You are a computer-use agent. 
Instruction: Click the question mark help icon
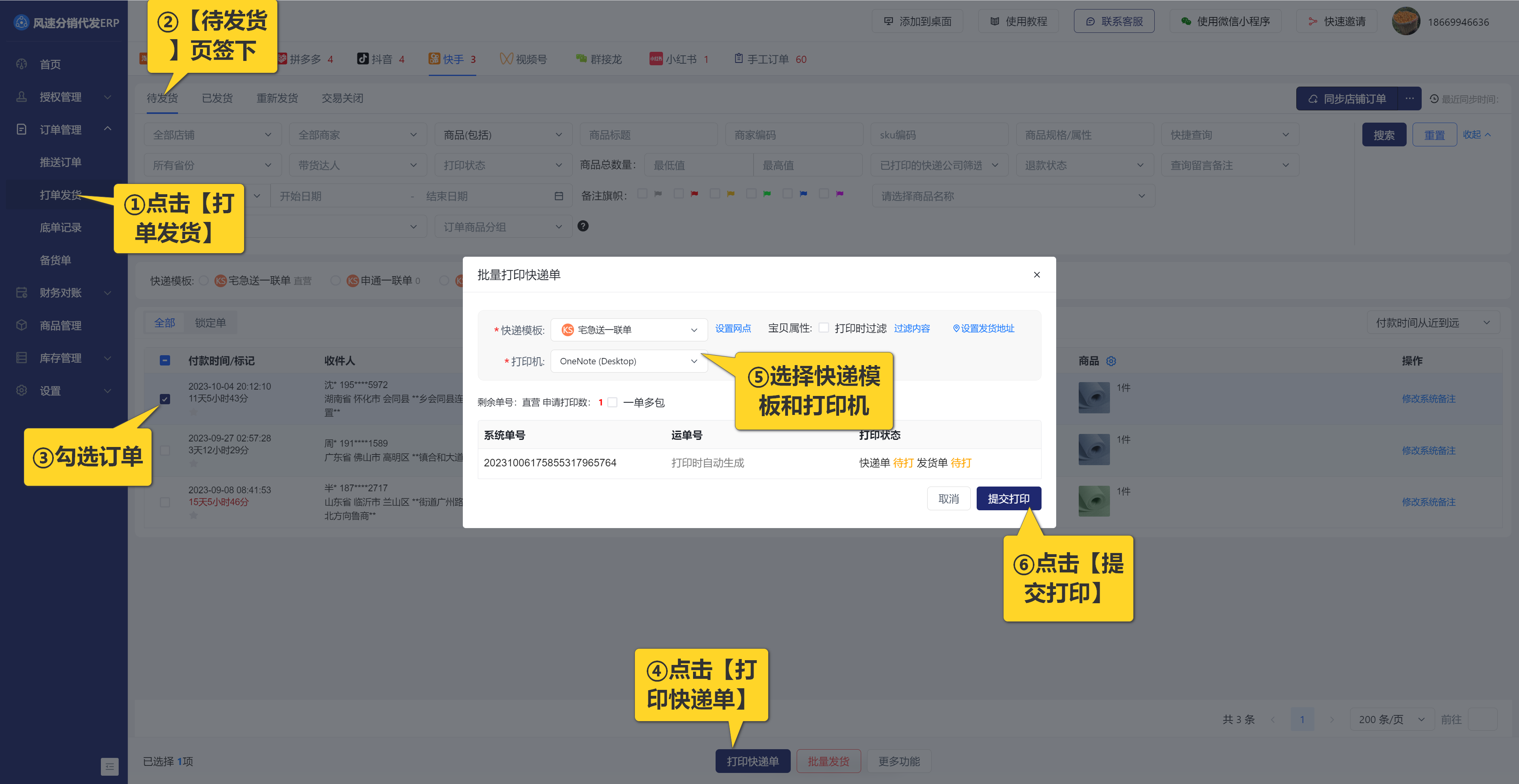coord(583,226)
